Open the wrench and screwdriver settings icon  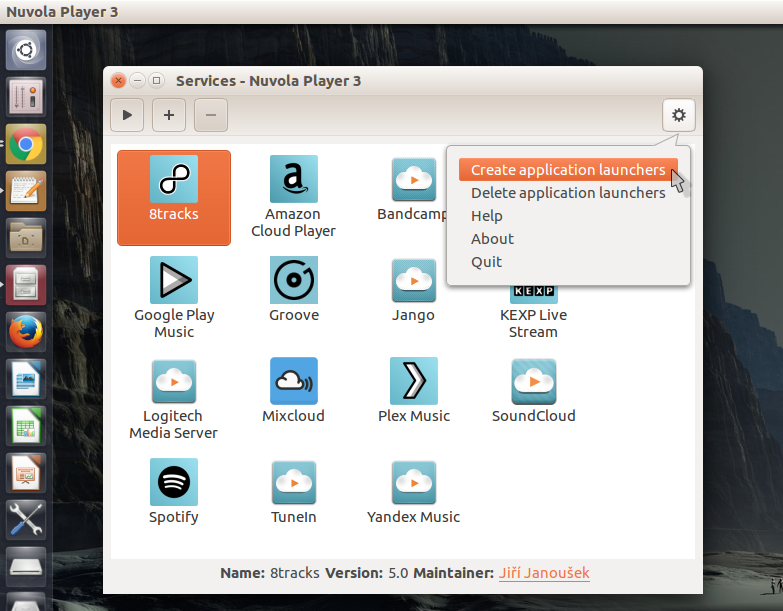26,520
